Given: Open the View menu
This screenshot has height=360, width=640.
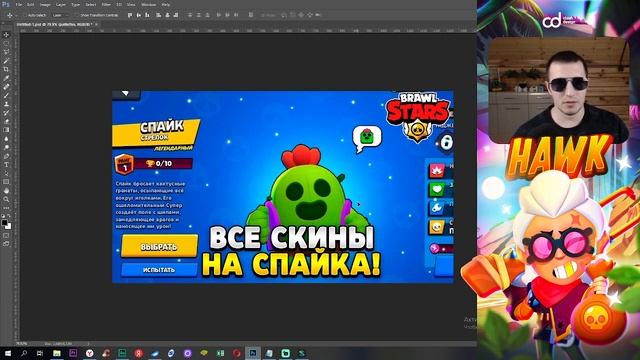Looking at the screenshot, I should [x=131, y=4].
